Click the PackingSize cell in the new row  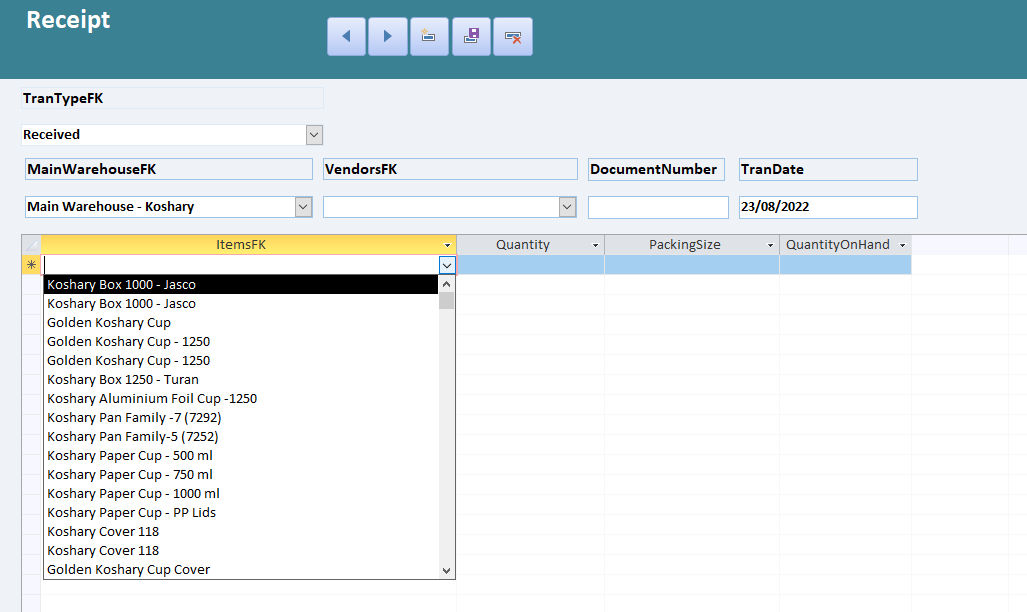tap(692, 265)
